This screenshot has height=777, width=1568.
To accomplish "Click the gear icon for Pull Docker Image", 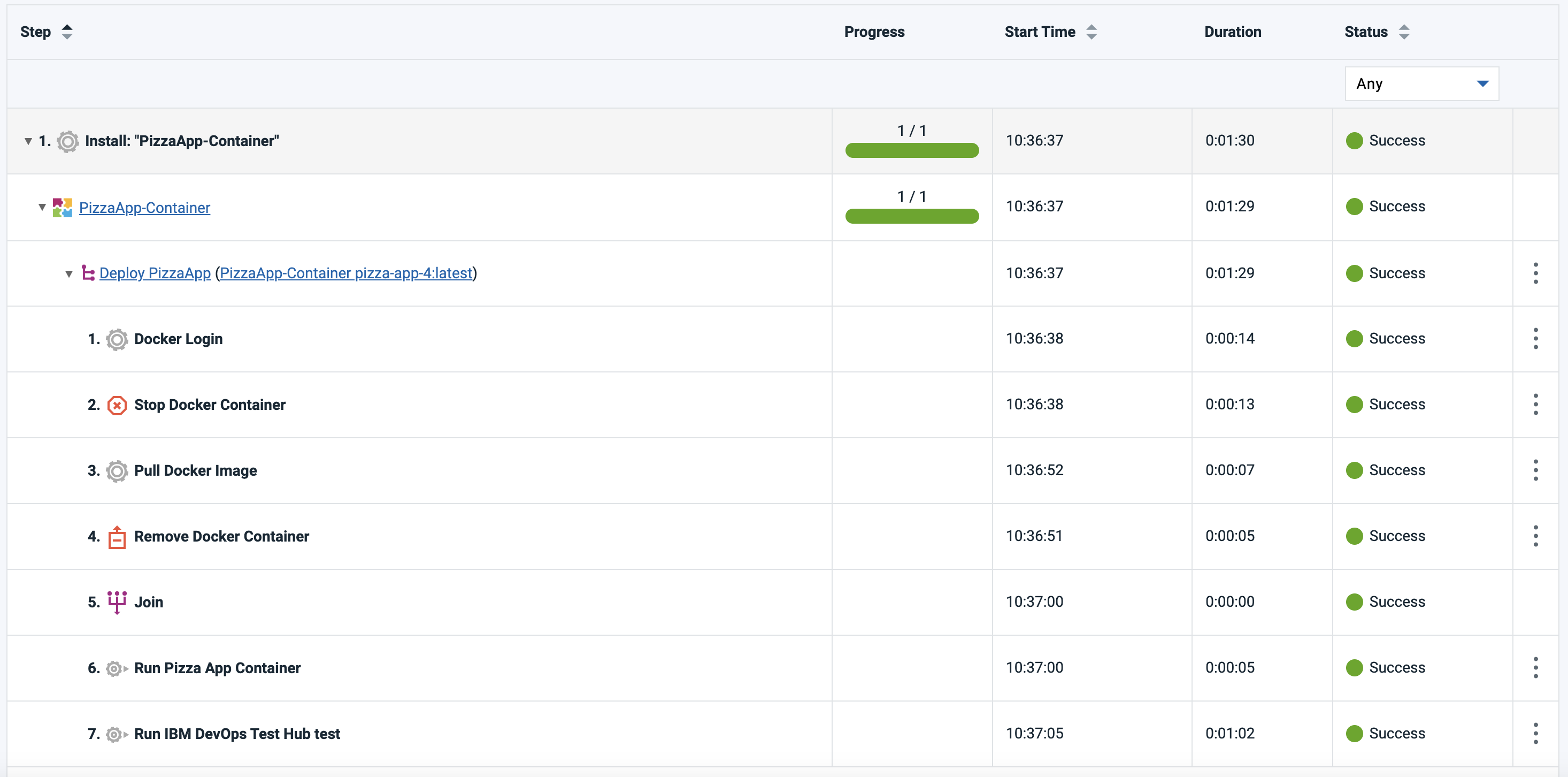I will [117, 471].
